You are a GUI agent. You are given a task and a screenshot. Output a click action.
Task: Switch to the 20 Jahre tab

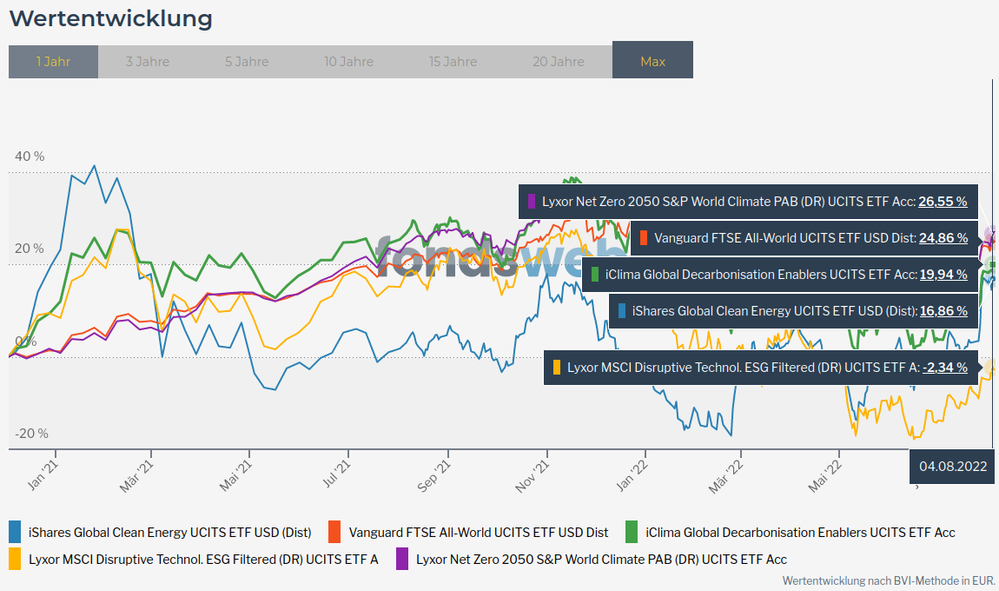(558, 61)
